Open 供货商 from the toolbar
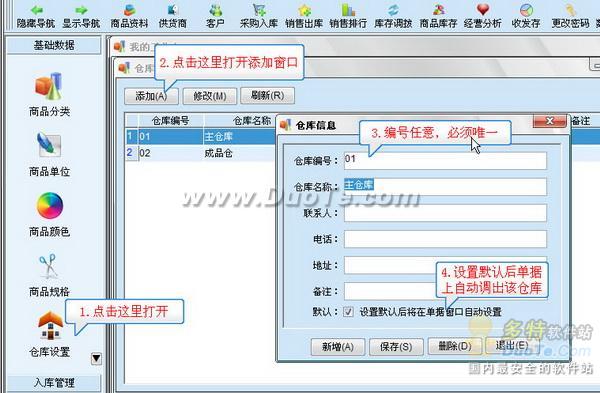Viewport: 600px width, 393px height. (x=173, y=16)
